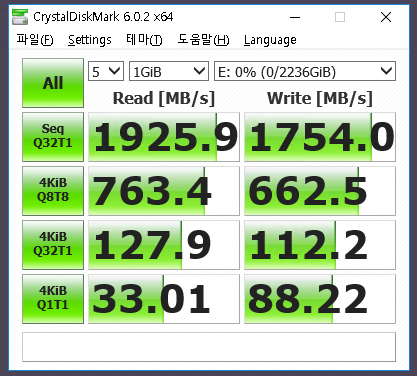The width and height of the screenshot is (417, 376).
Task: Open the 도움말(H) help menu
Action: point(203,40)
